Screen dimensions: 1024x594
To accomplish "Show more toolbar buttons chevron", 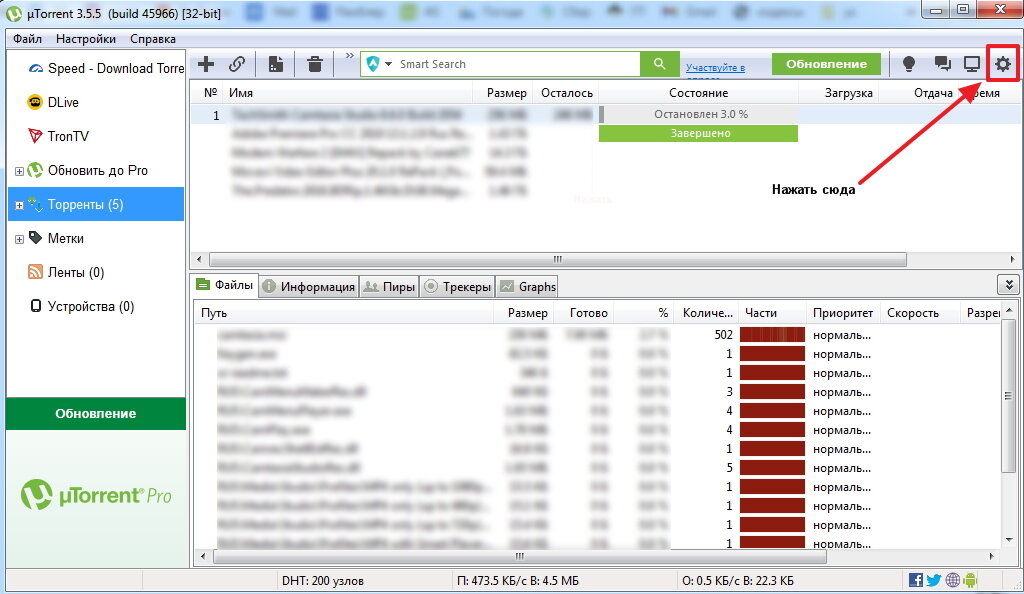I will coord(349,56).
